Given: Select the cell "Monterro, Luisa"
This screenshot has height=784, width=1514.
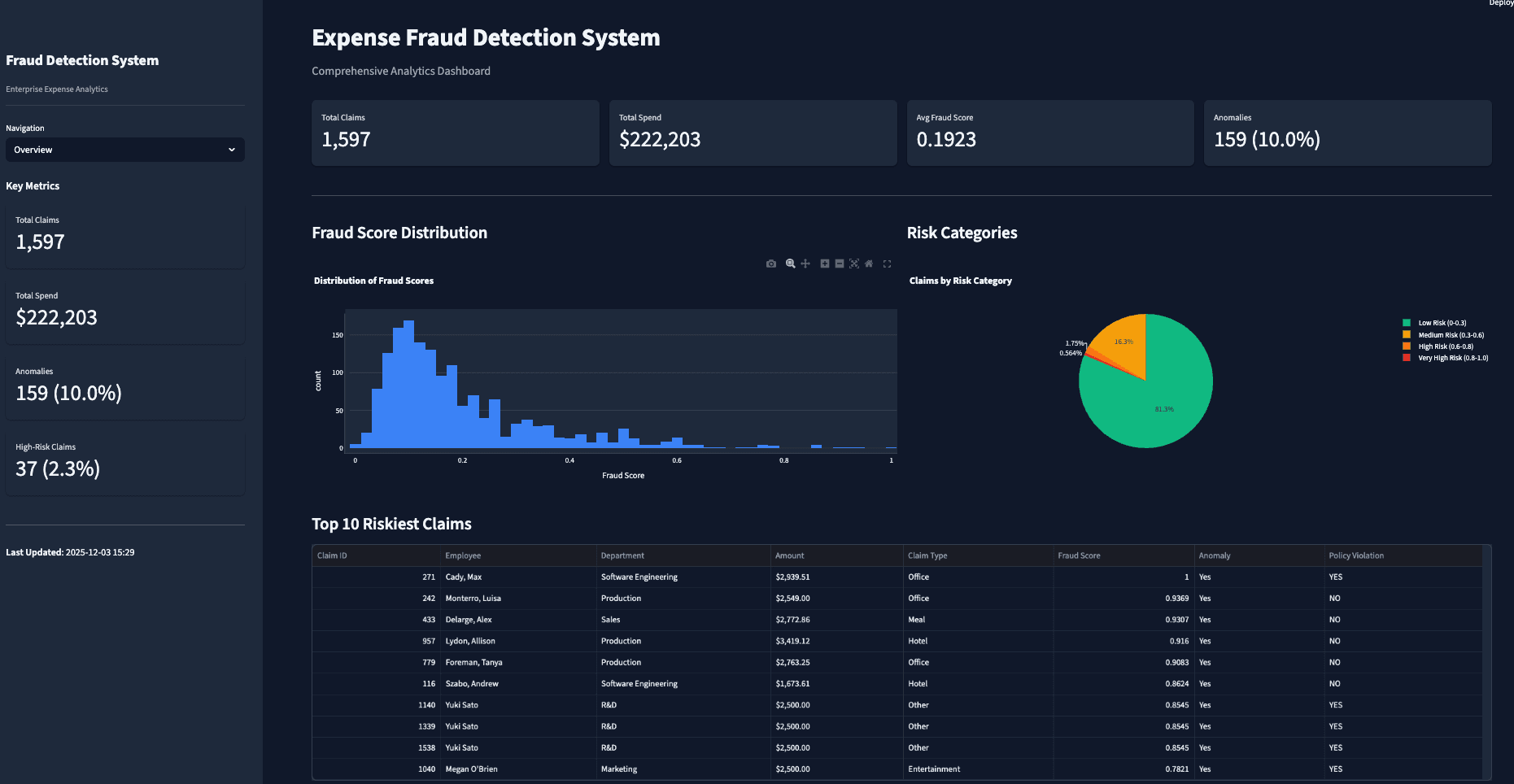Looking at the screenshot, I should tap(518, 598).
